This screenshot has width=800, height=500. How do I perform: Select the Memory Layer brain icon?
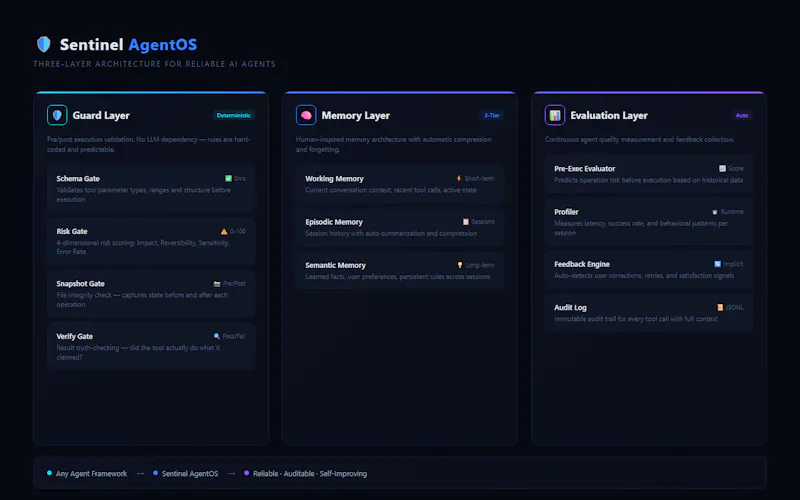pos(306,115)
